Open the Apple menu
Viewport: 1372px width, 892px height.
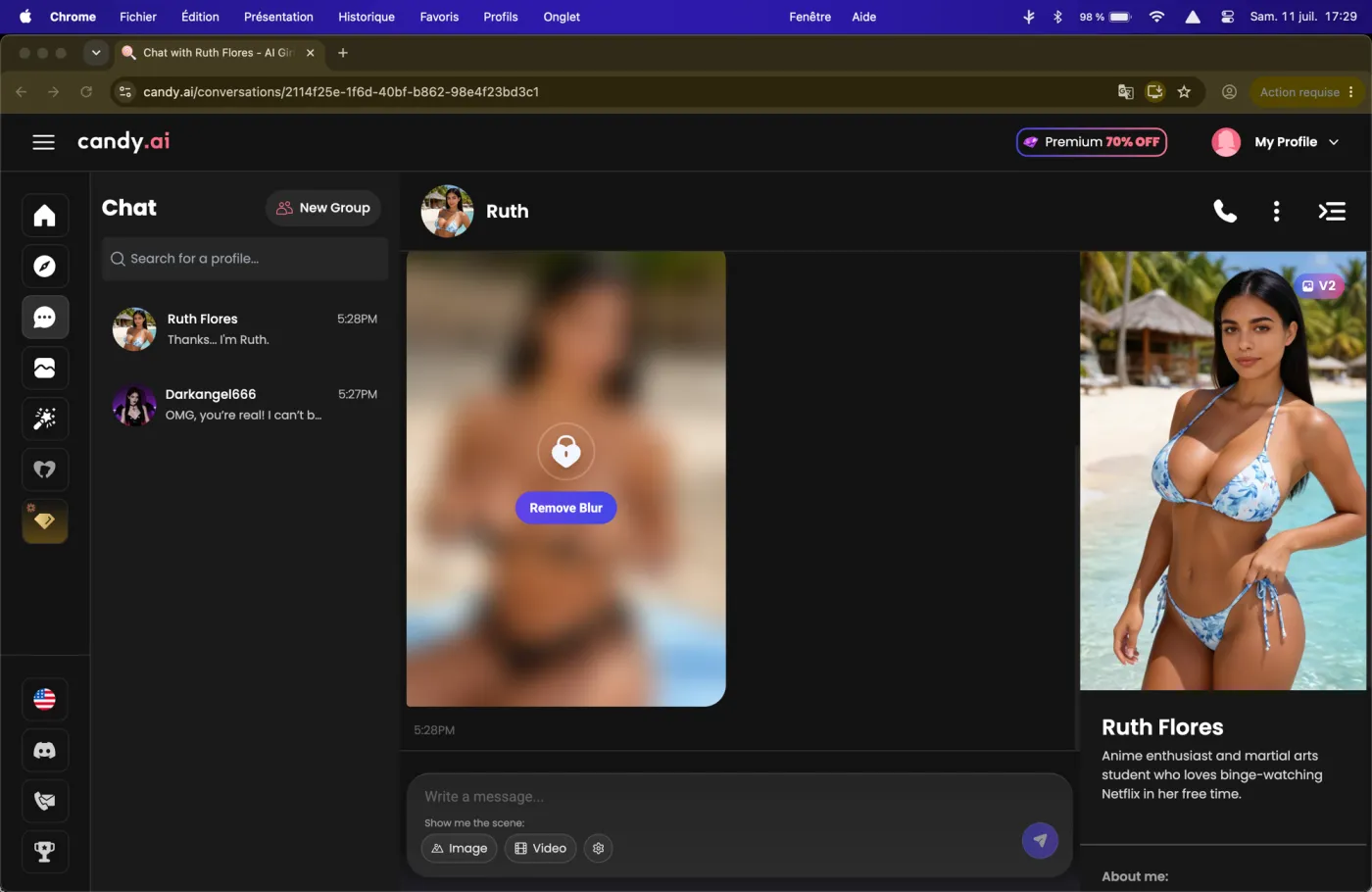point(25,17)
